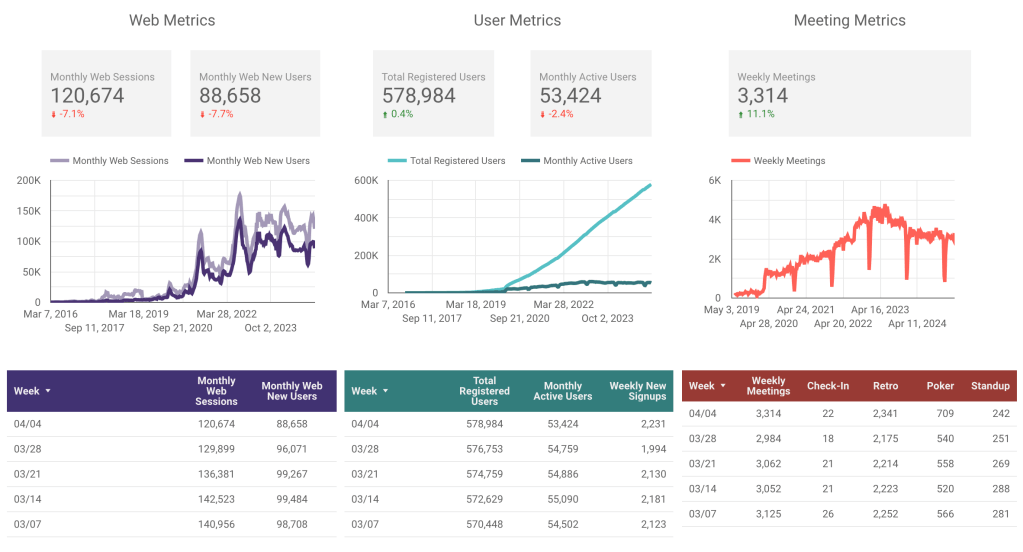Select the 576,753 registered users cell
1023x552 pixels.
tap(484, 449)
